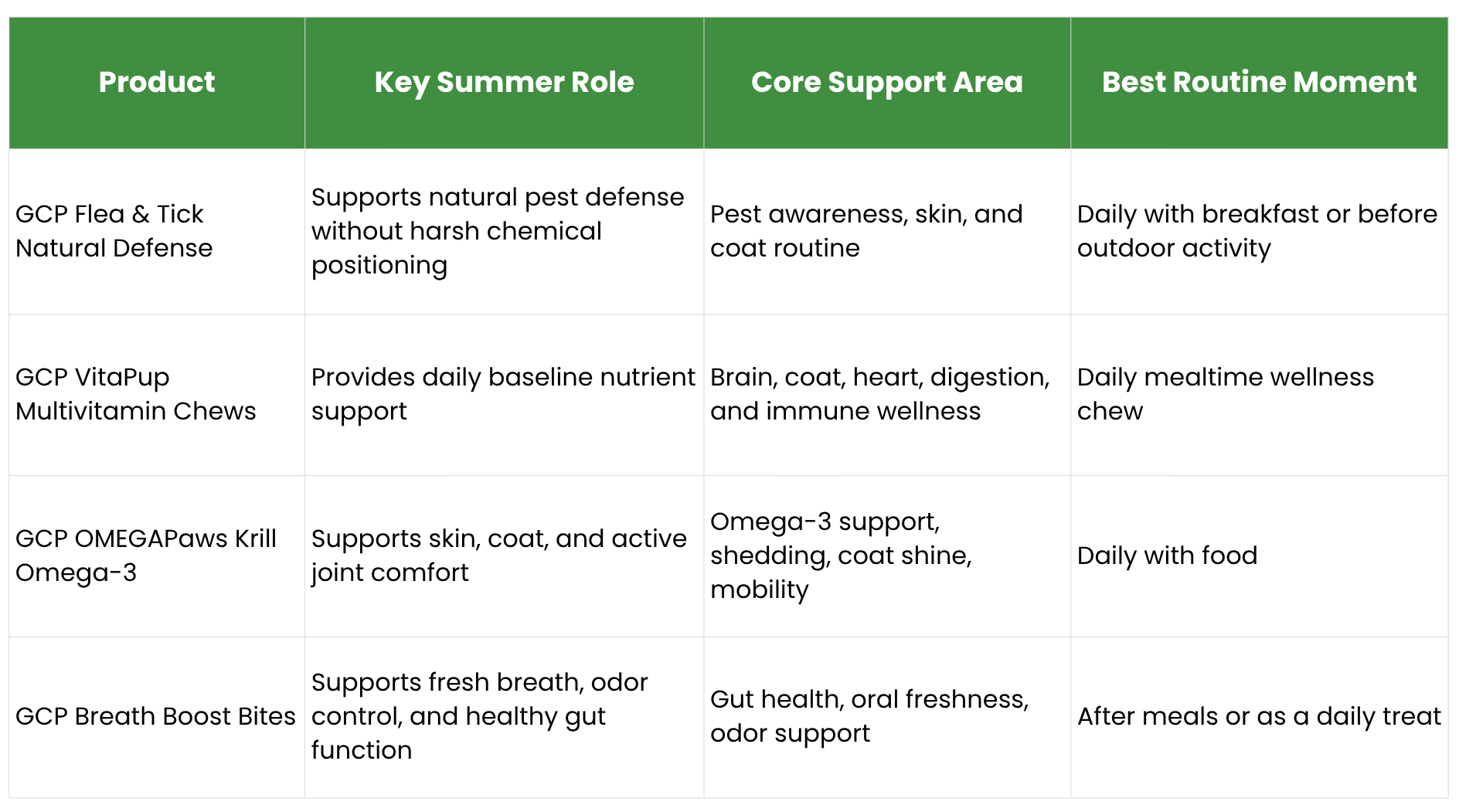Select the daily mealtime wellness chew cell
Image resolution: width=1459 pixels, height=812 pixels.
point(1259,394)
